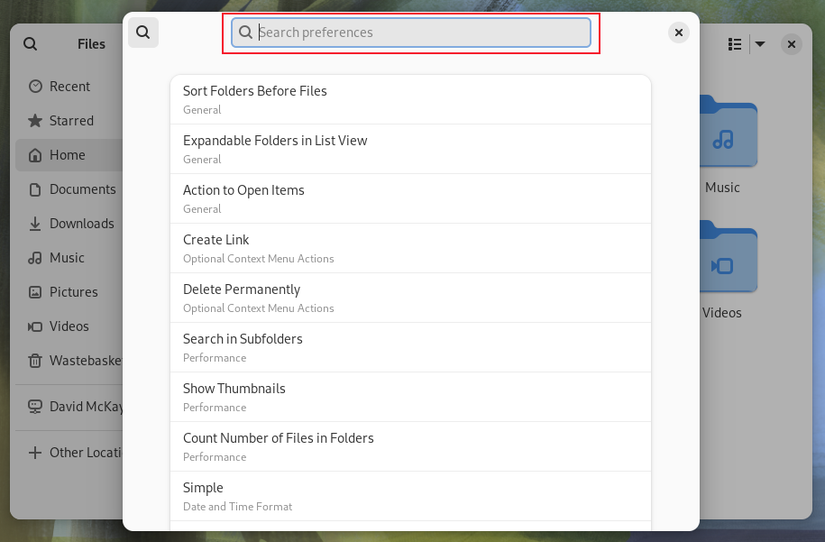Open Downloads in Files sidebar
The height and width of the screenshot is (542, 825).
pos(69,223)
